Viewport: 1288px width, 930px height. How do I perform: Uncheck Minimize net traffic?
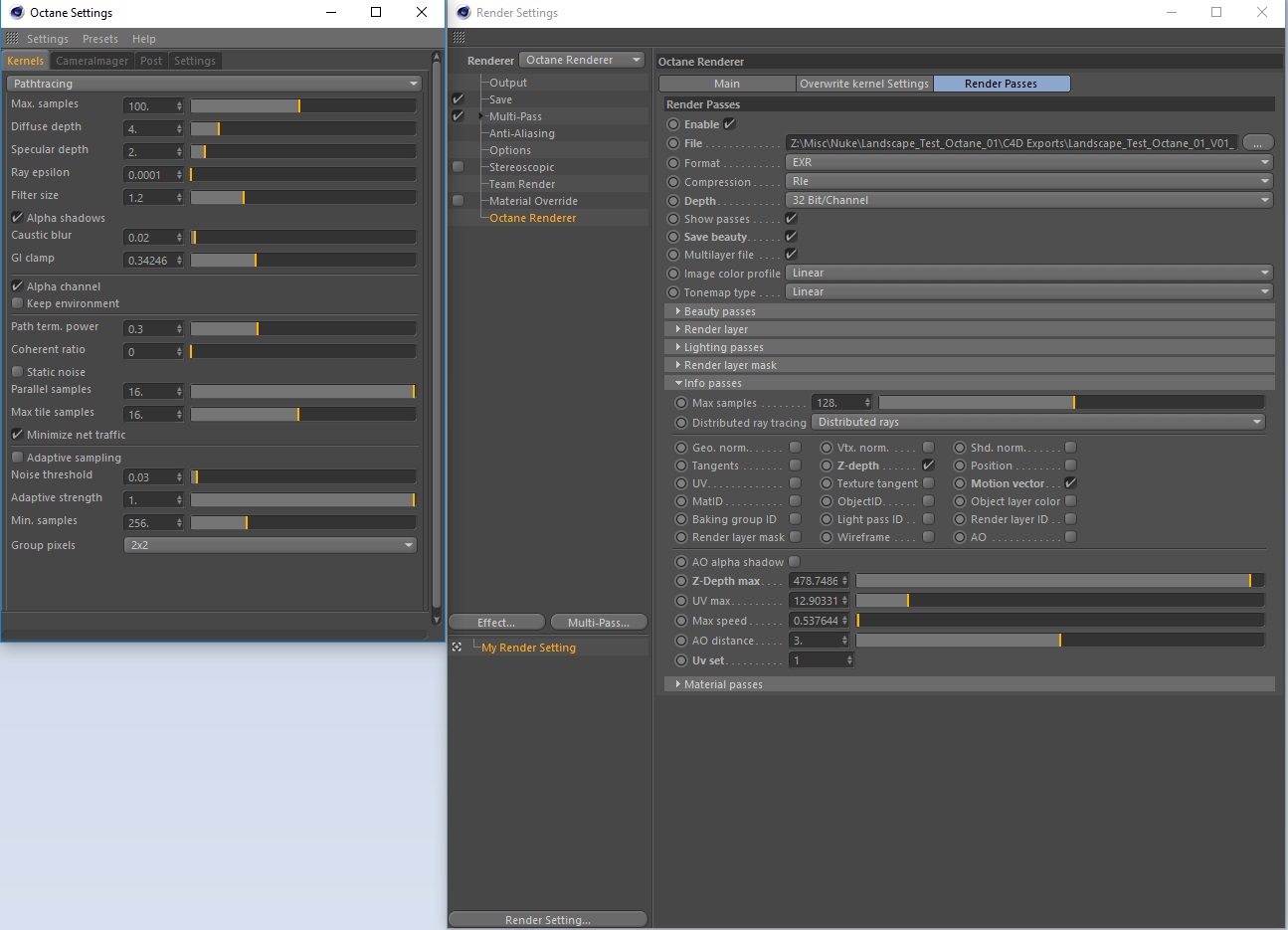click(17, 434)
